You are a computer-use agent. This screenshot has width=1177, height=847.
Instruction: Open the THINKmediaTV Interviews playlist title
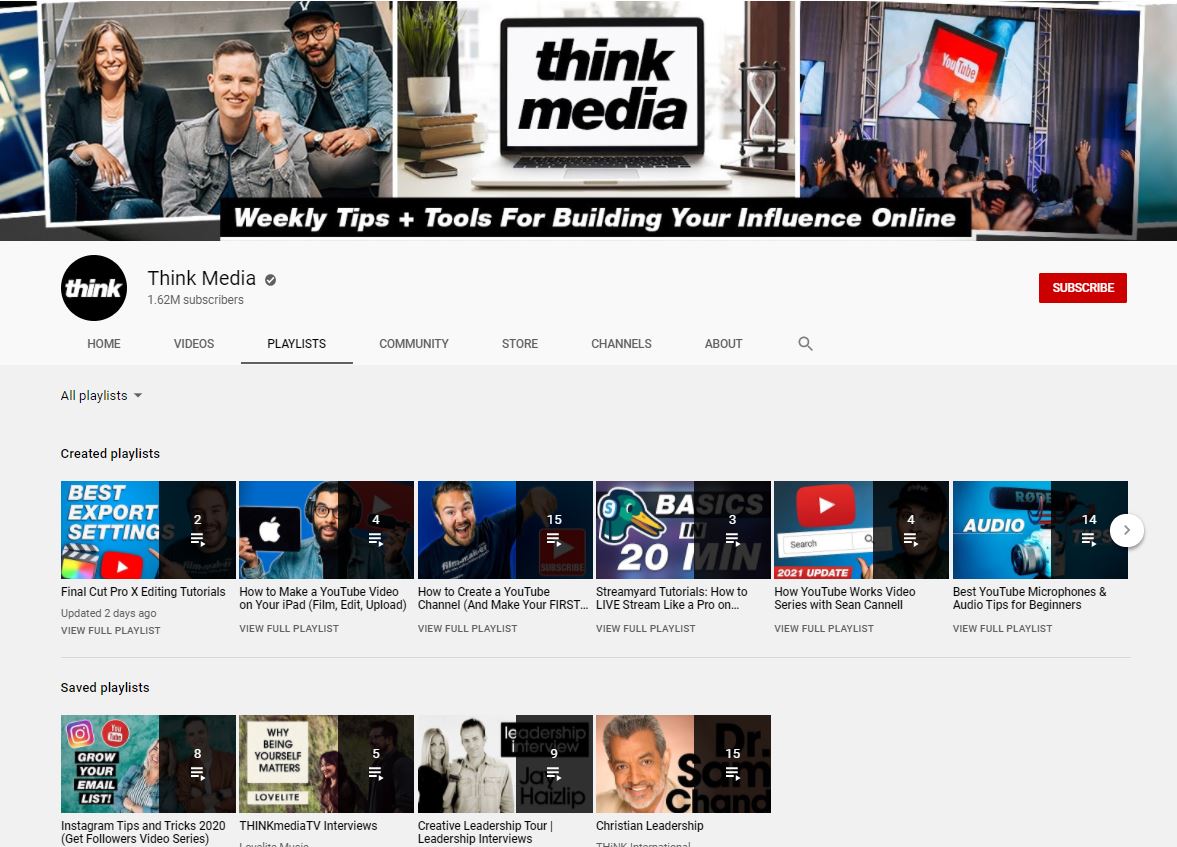(308, 825)
